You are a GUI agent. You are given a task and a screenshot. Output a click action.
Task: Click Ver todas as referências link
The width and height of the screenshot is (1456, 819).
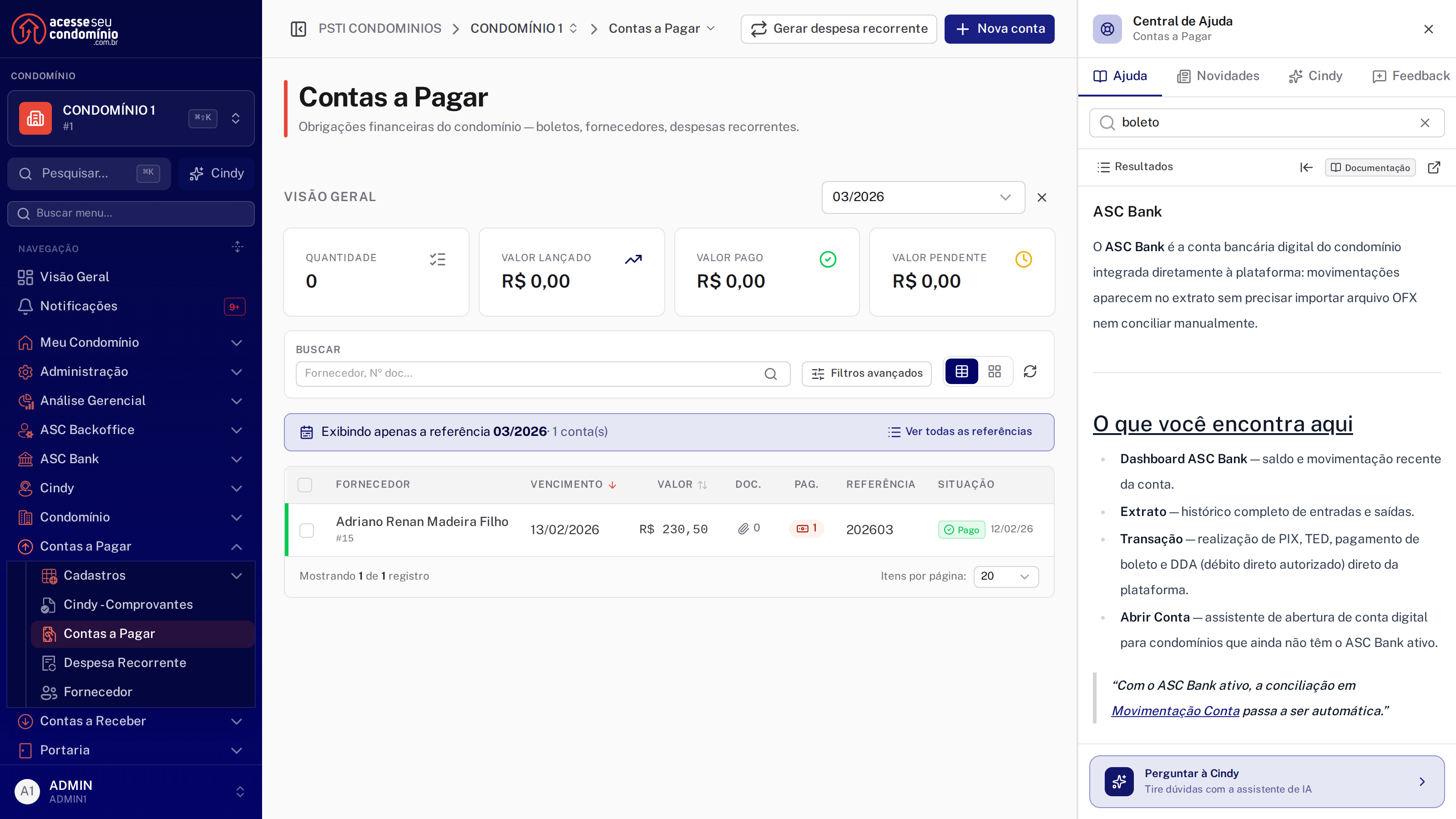pyautogui.click(x=960, y=432)
